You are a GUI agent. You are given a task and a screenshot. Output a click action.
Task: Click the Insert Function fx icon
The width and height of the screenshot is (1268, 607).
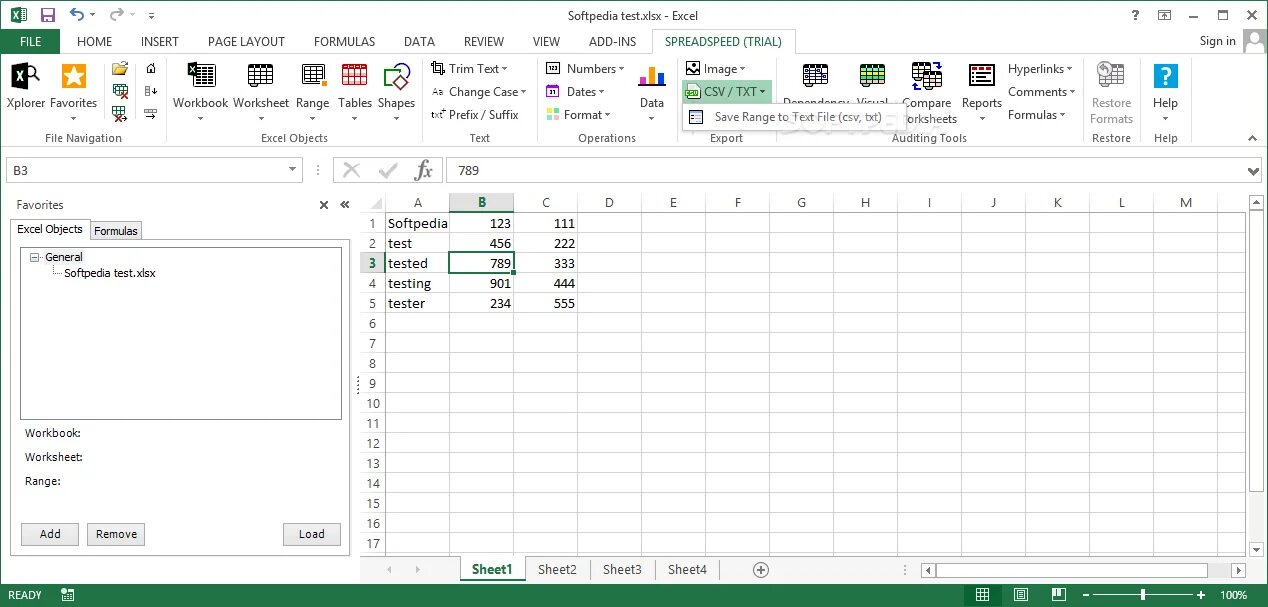pos(424,170)
